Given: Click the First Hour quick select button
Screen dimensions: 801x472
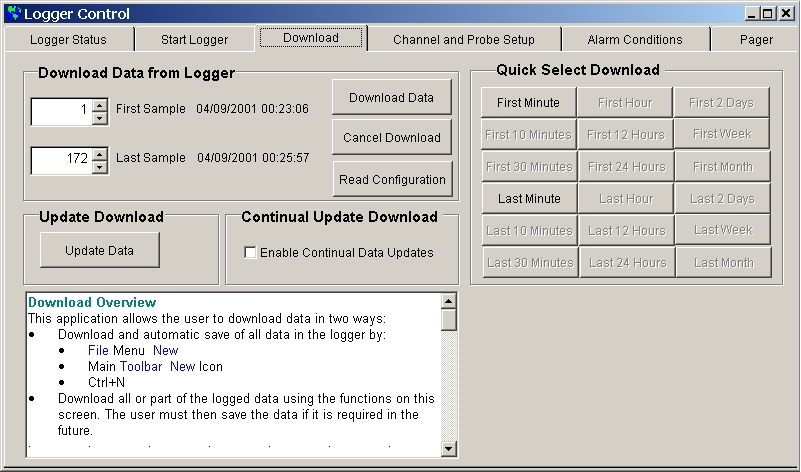Looking at the screenshot, I should [x=625, y=103].
